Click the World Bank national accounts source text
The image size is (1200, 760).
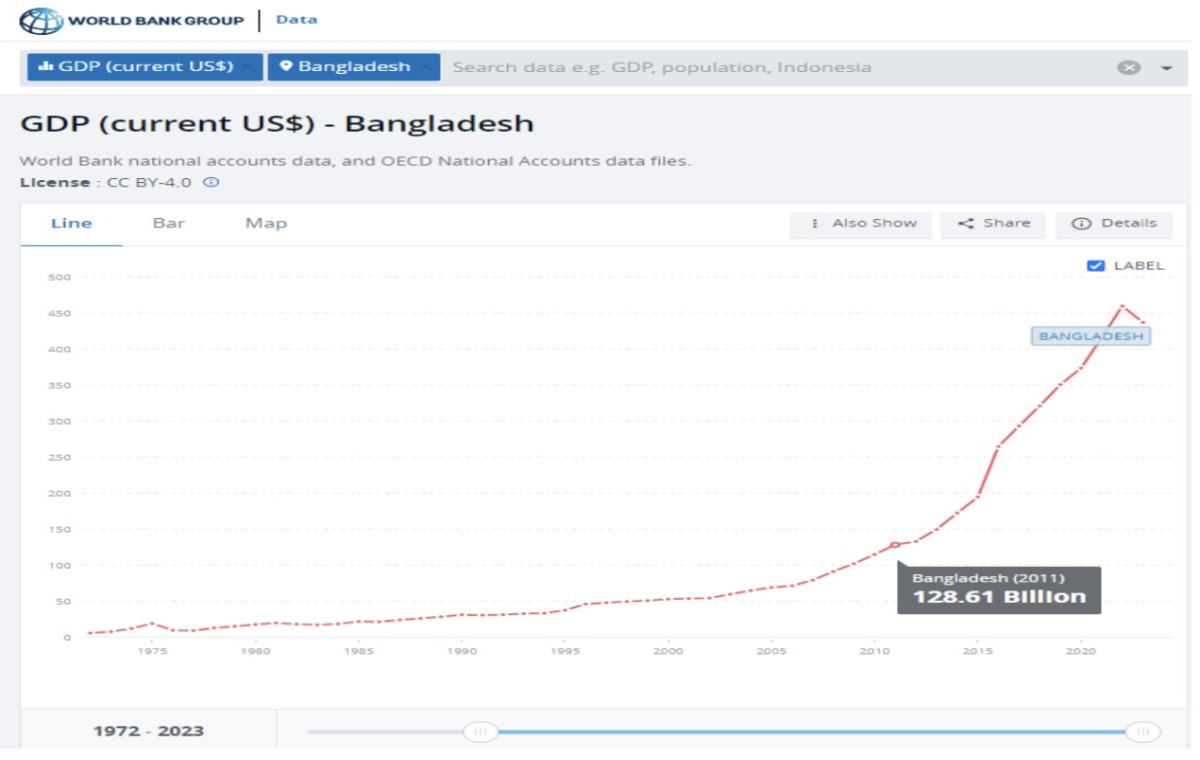click(x=355, y=161)
